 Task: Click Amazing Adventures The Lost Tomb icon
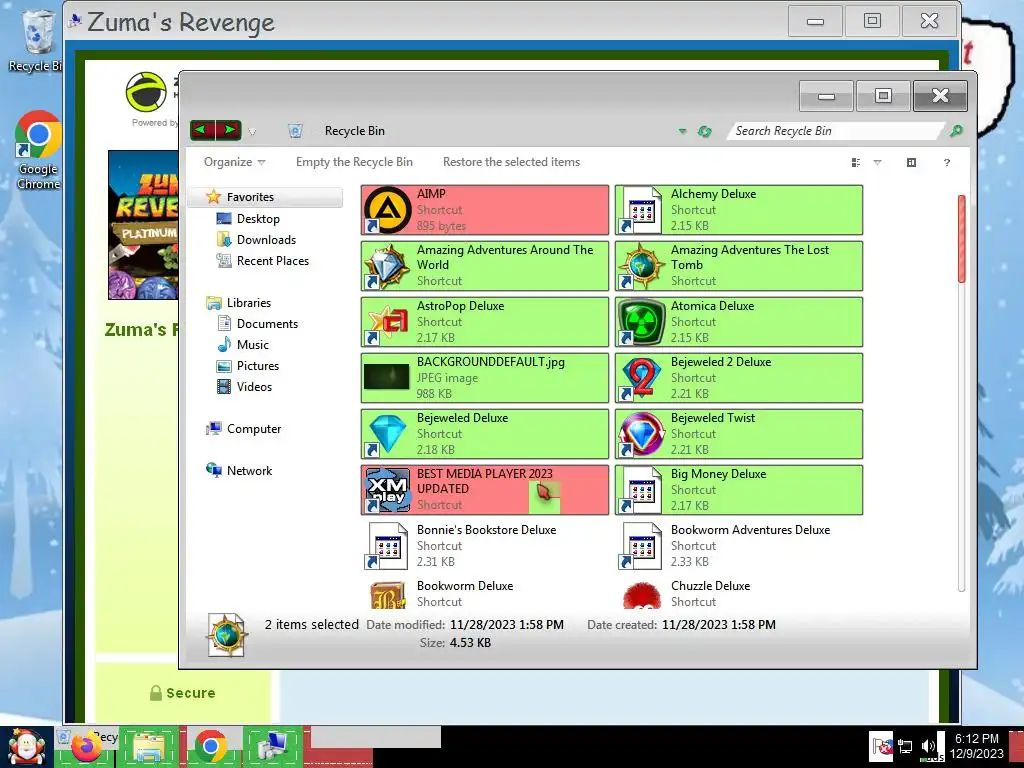point(641,266)
